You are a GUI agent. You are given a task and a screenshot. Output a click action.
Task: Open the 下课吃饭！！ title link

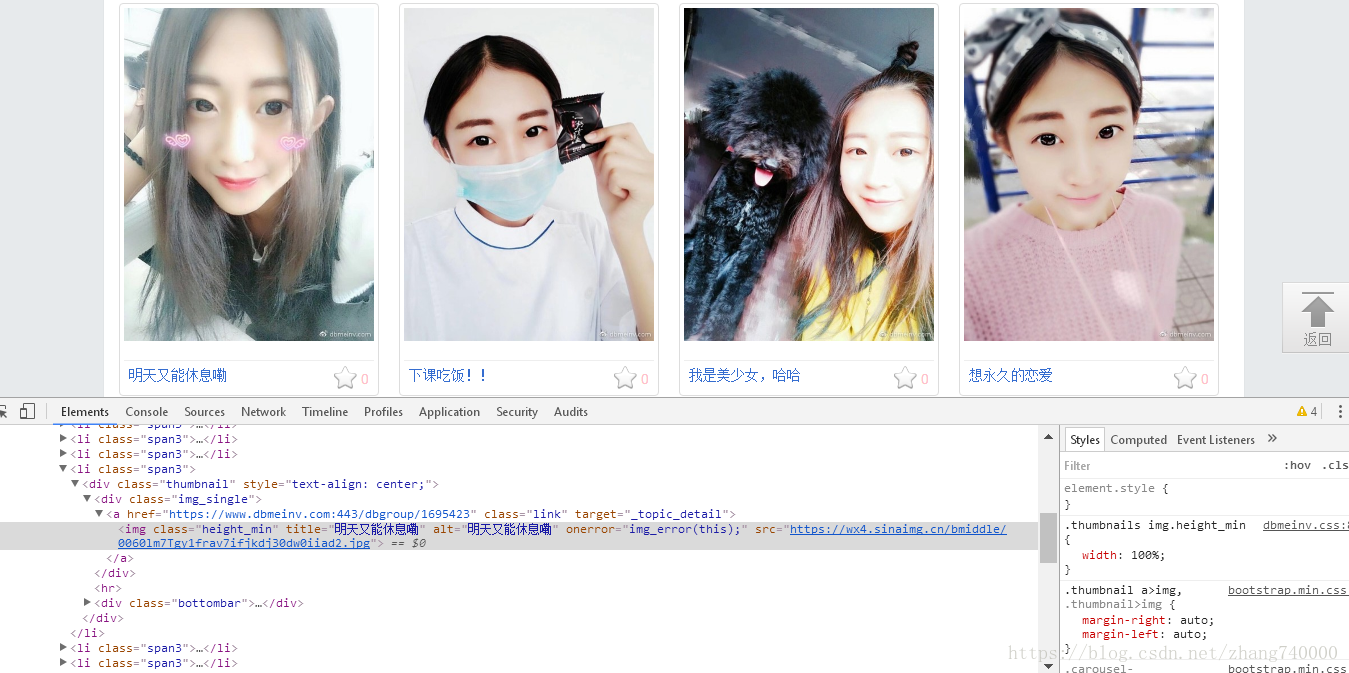coord(449,375)
